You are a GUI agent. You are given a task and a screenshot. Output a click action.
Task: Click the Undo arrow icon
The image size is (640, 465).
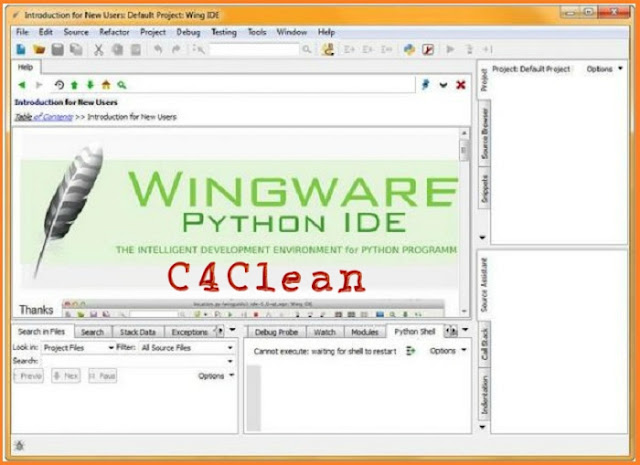click(158, 49)
